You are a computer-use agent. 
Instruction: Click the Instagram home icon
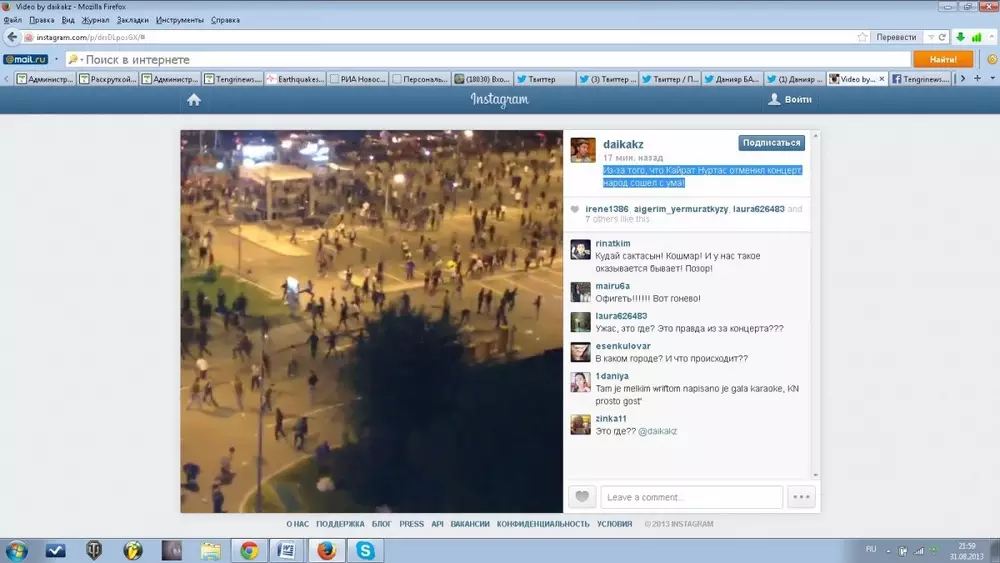point(194,100)
